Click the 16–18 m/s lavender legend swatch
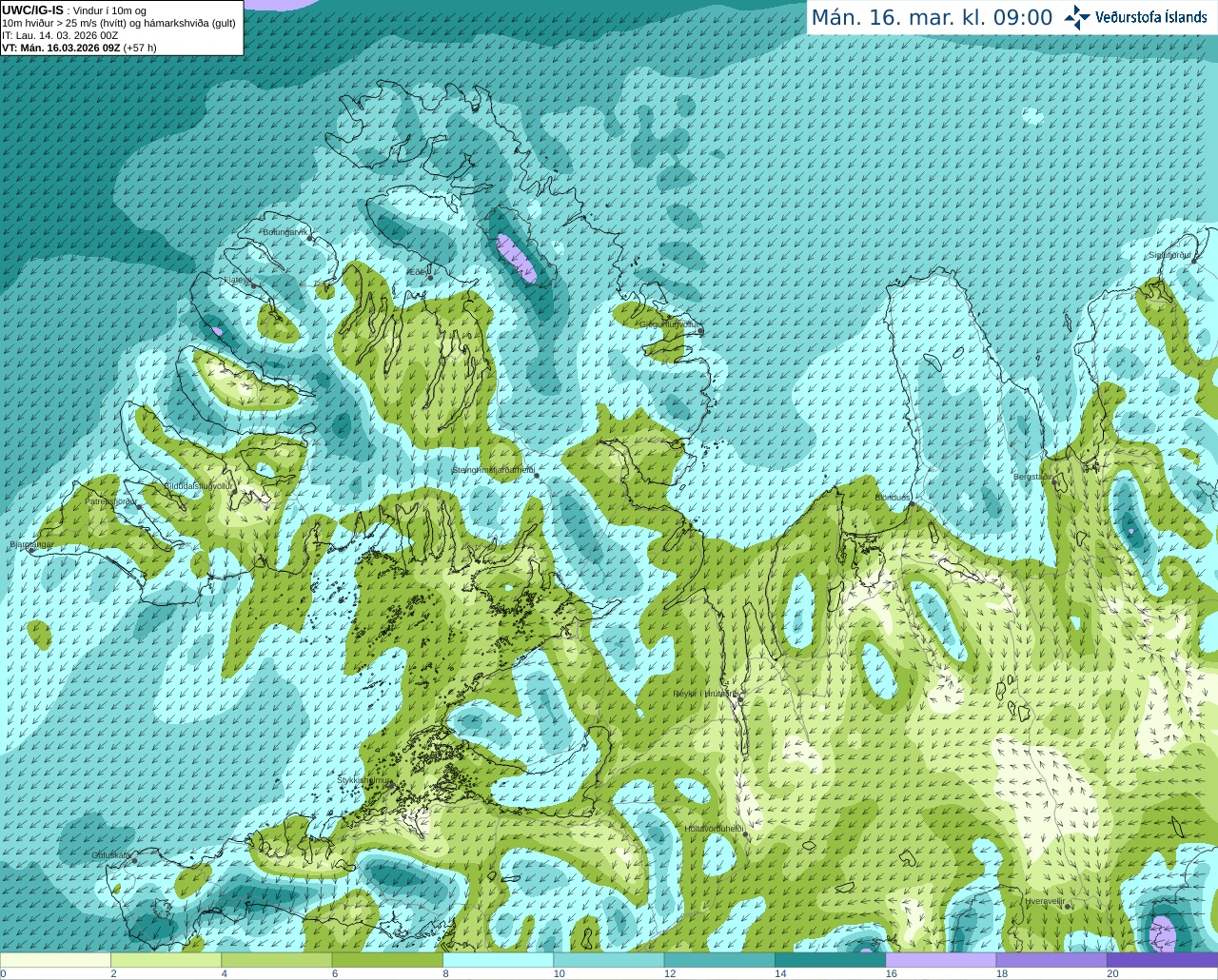The width and height of the screenshot is (1218, 980). (x=941, y=960)
